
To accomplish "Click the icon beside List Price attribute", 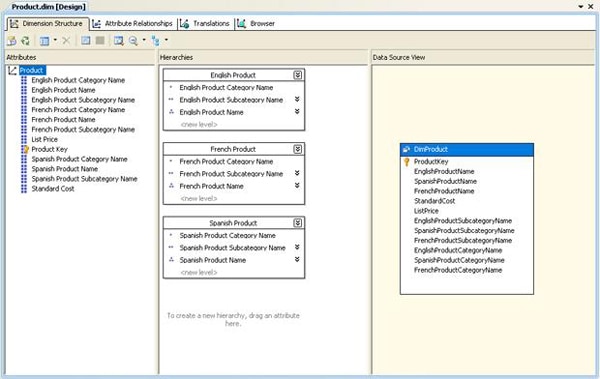I will [24, 139].
